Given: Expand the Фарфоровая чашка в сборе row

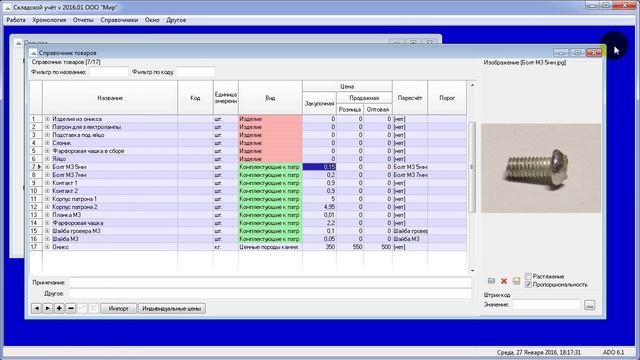Looking at the screenshot, I should point(47,151).
